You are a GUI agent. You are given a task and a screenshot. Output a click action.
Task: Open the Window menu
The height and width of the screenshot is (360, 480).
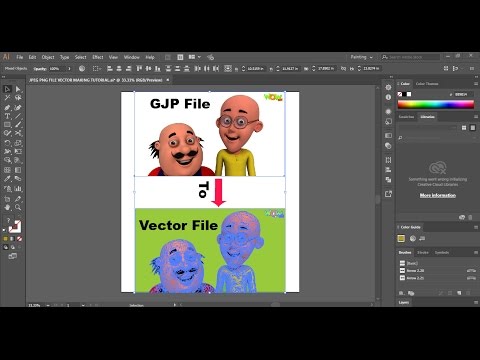(x=132, y=57)
